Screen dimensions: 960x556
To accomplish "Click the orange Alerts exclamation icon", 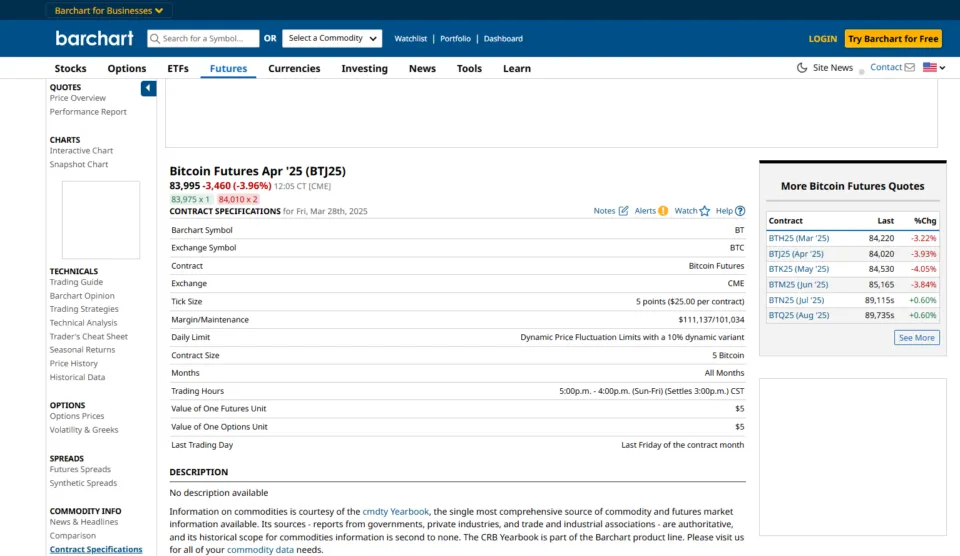I will coord(663,211).
